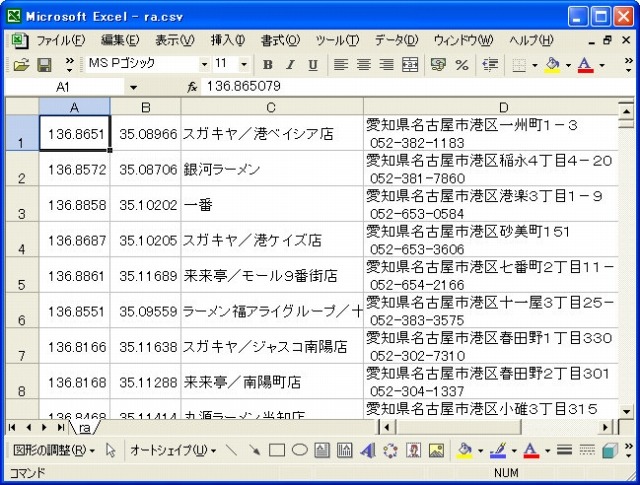640x485 pixels.
Task: Align text right
Action: pos(386,65)
